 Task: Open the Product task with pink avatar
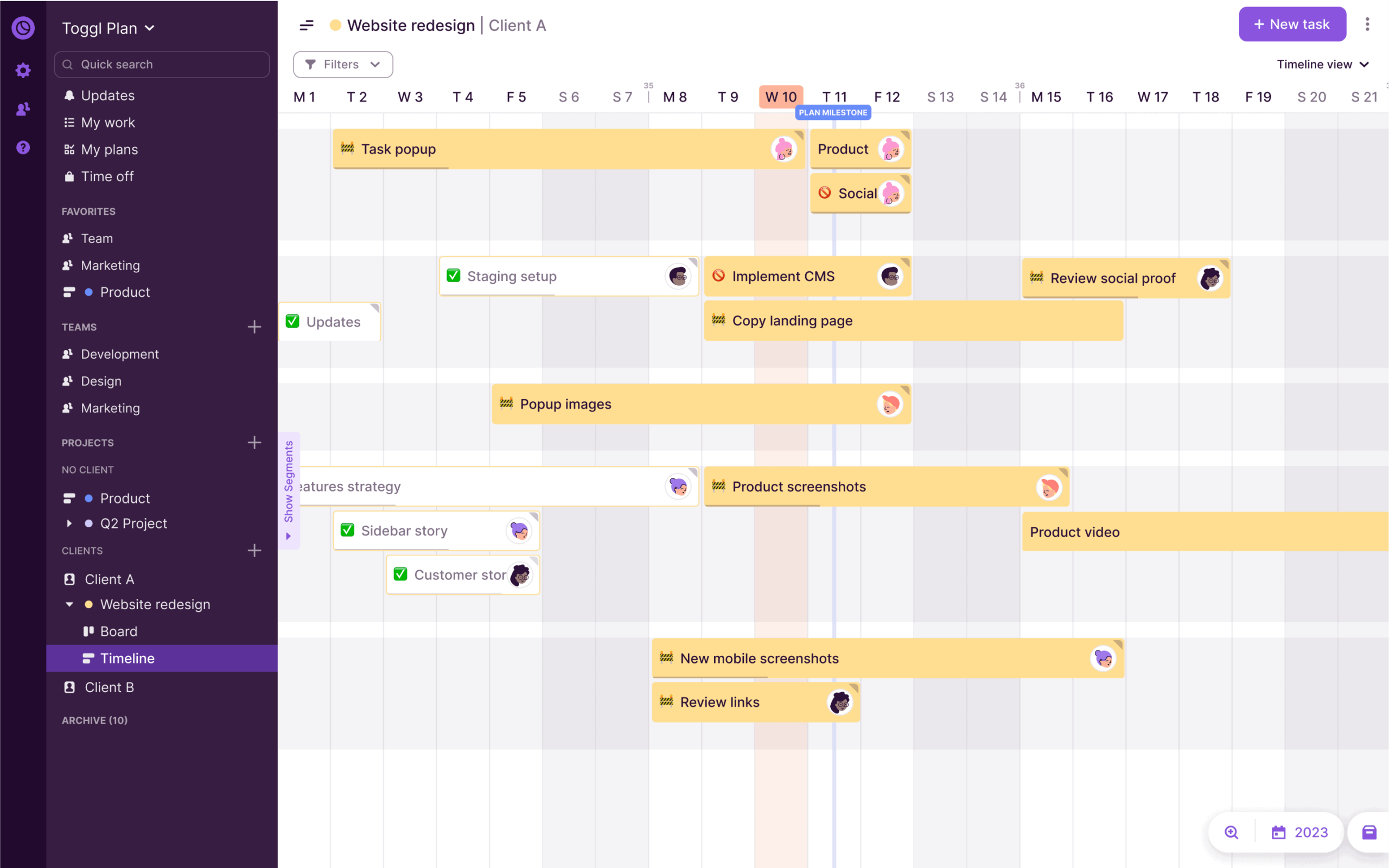pyautogui.click(x=861, y=149)
